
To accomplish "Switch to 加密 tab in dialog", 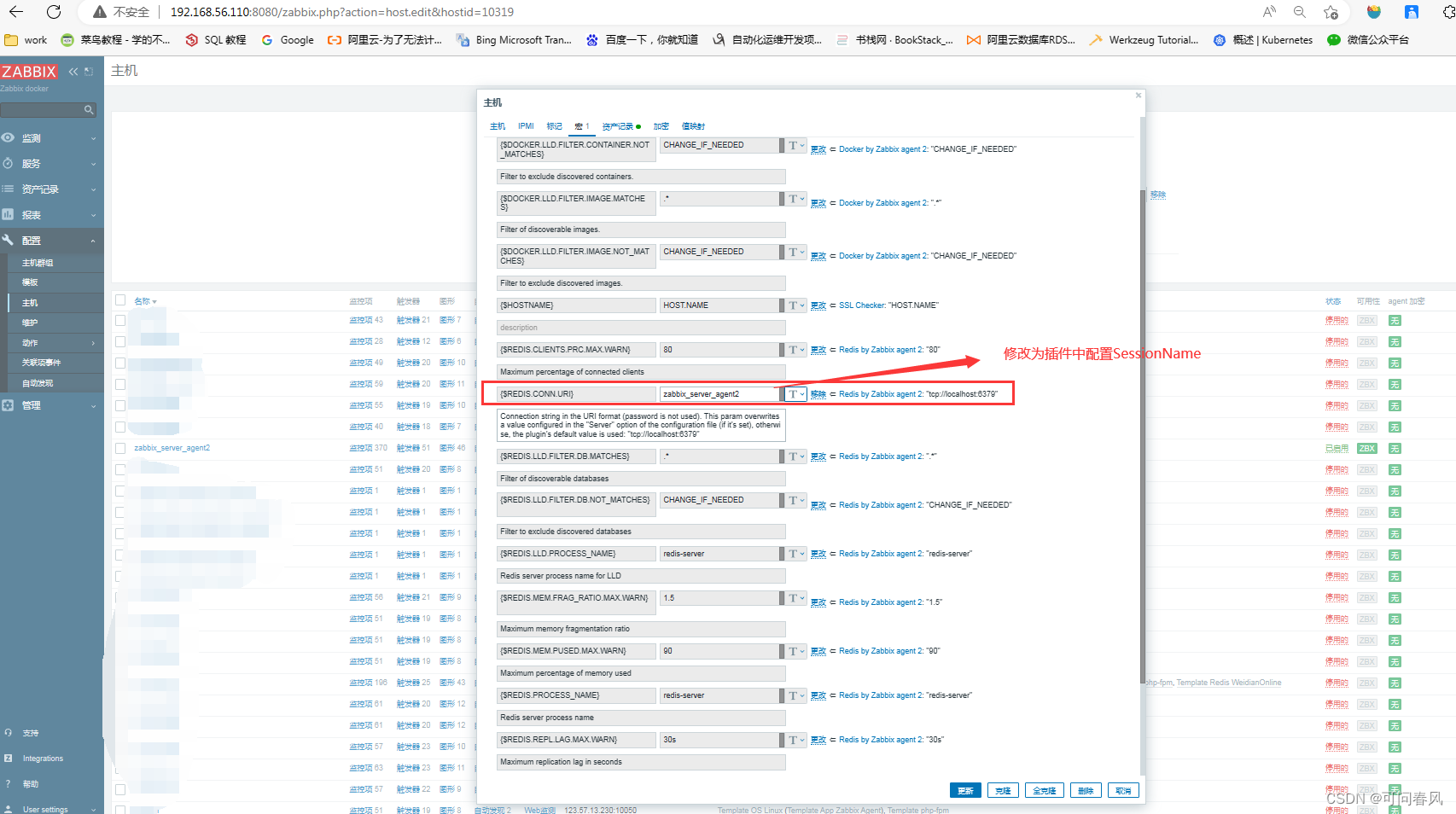I will tap(661, 126).
